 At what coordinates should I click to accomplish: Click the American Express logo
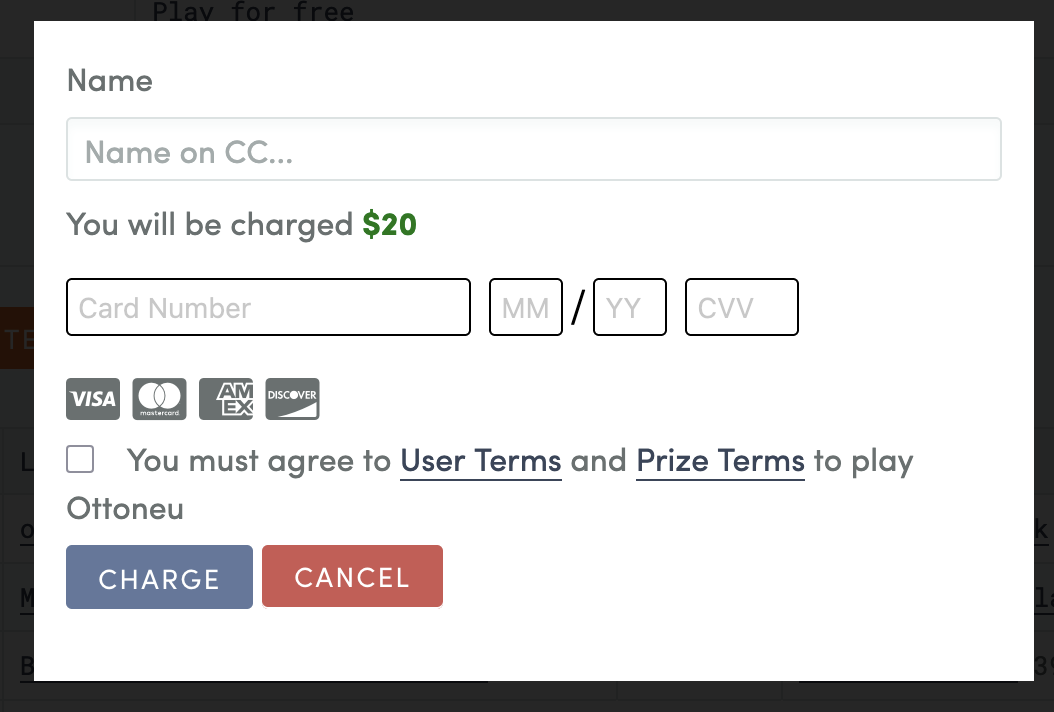226,399
